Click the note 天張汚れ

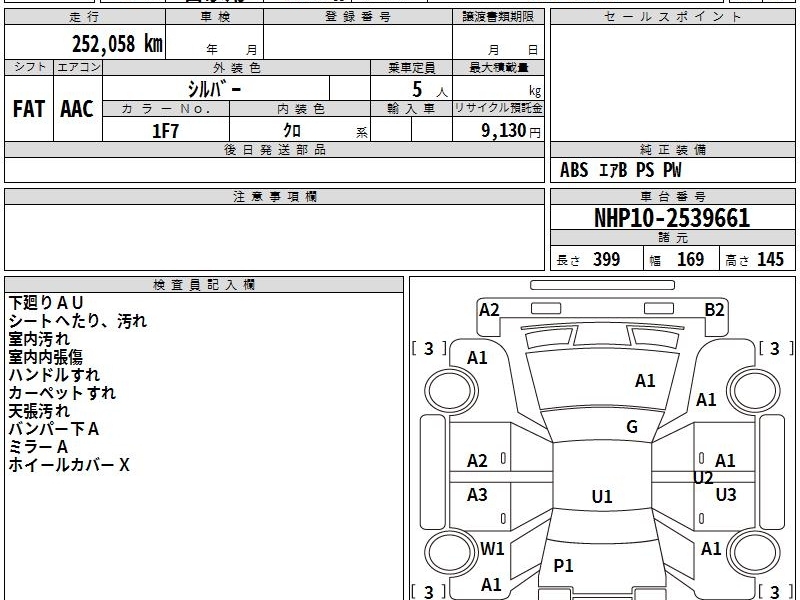(39, 411)
